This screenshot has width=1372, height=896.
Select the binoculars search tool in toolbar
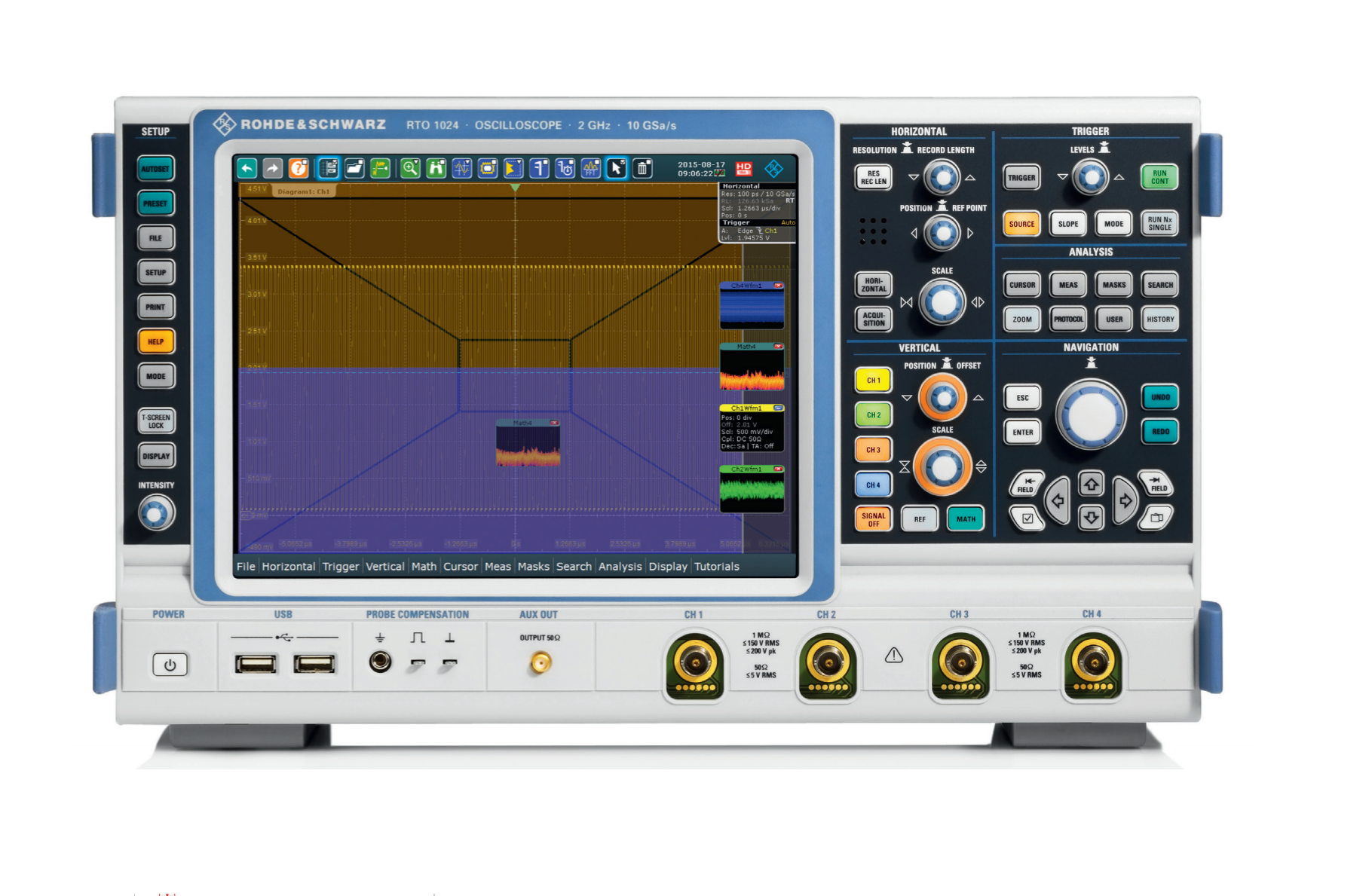(x=436, y=168)
